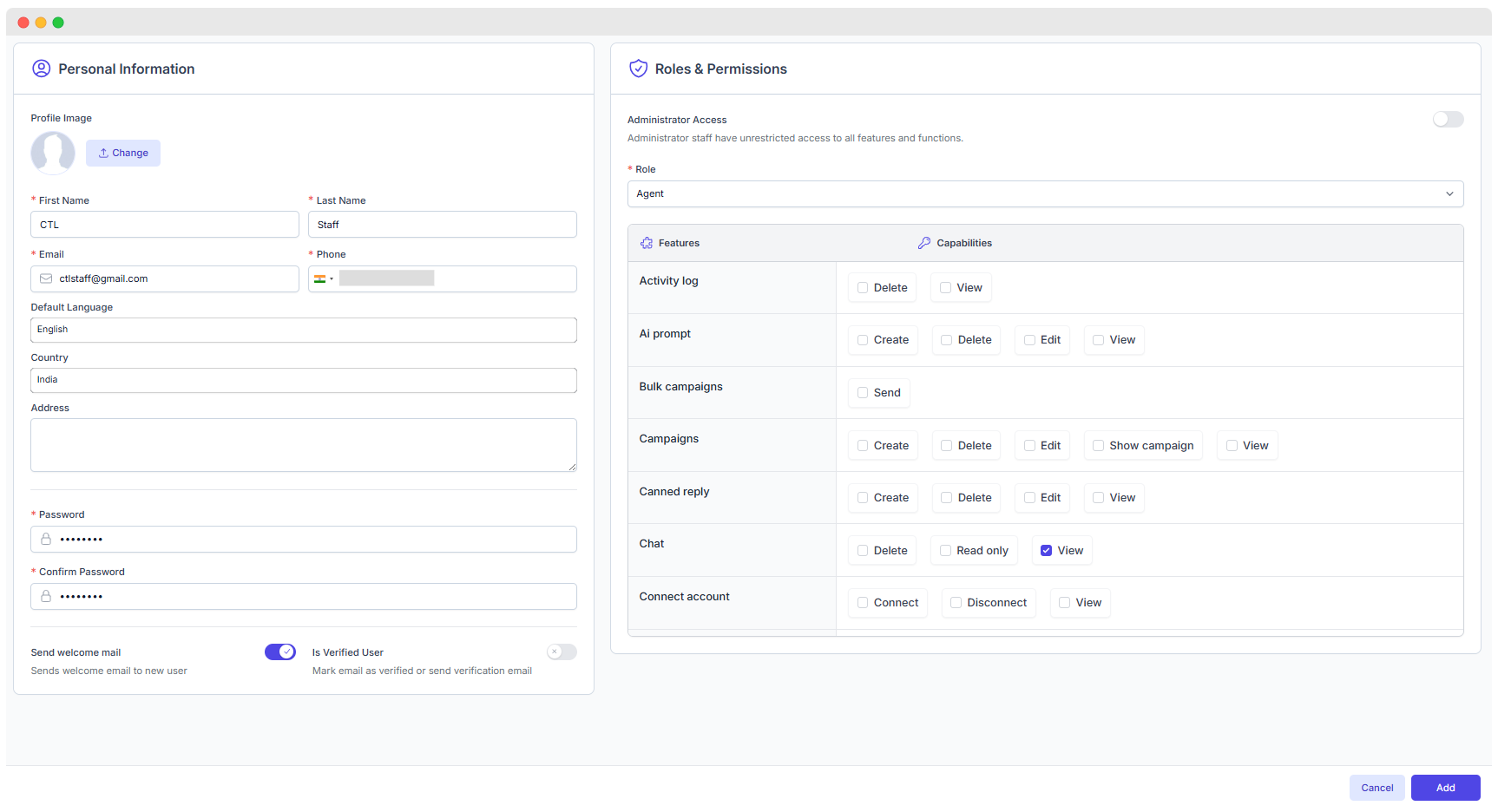Click into the Address text area
The height and width of the screenshot is (812, 1498).
(x=304, y=445)
